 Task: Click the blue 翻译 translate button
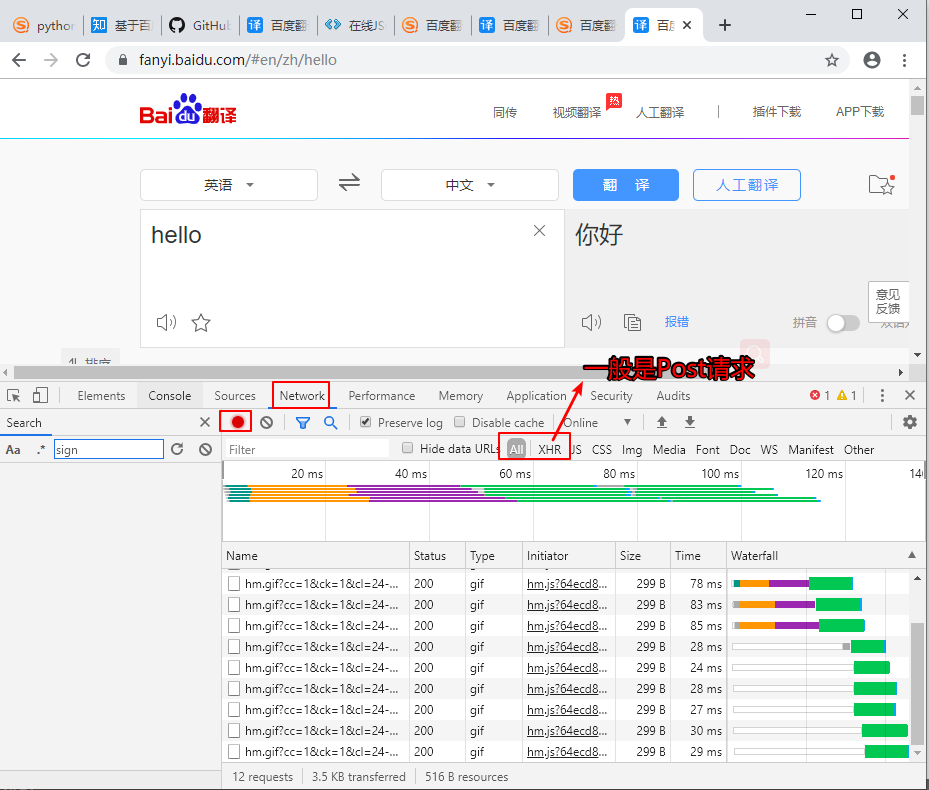tap(626, 185)
